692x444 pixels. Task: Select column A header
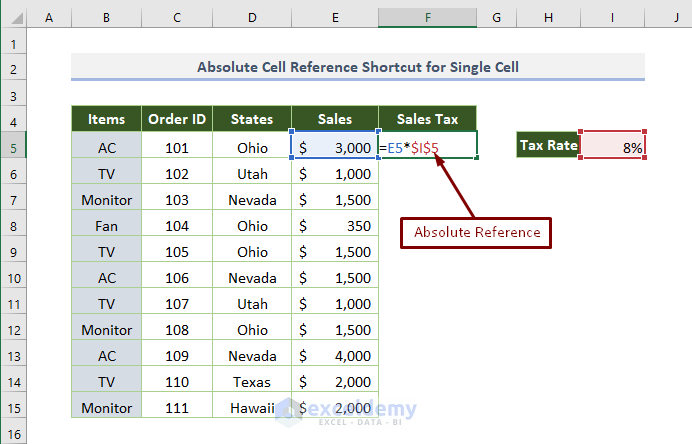49,18
